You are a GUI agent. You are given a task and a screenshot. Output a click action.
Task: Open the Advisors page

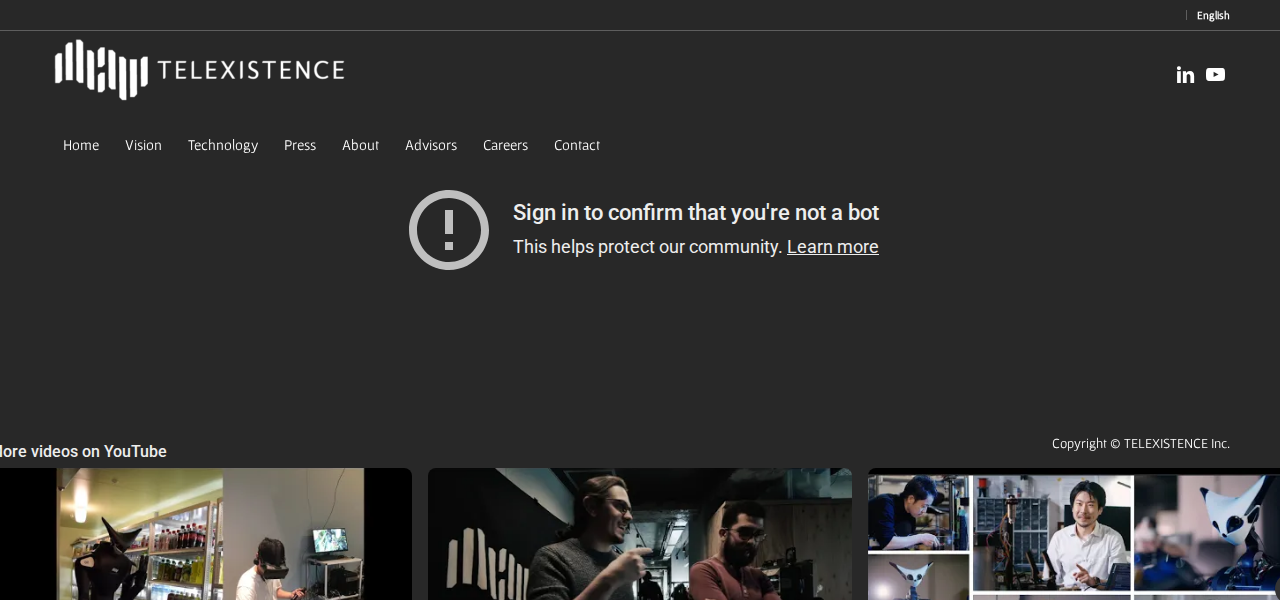point(431,145)
